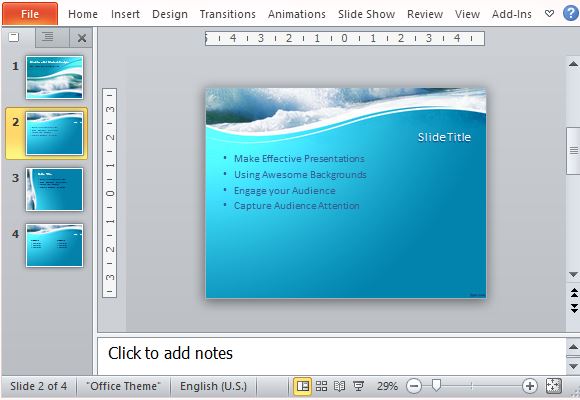580x400 pixels.
Task: Click the Slide 2 of 4 status indicator
Action: pyautogui.click(x=38, y=386)
